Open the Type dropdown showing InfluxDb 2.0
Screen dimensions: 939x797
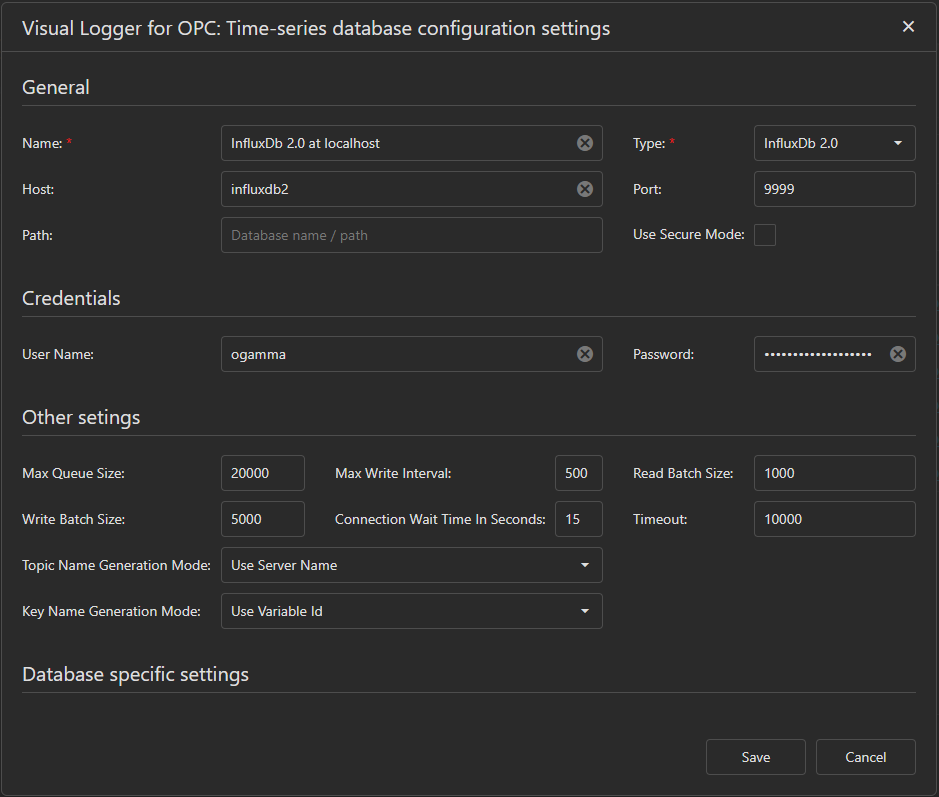point(834,143)
